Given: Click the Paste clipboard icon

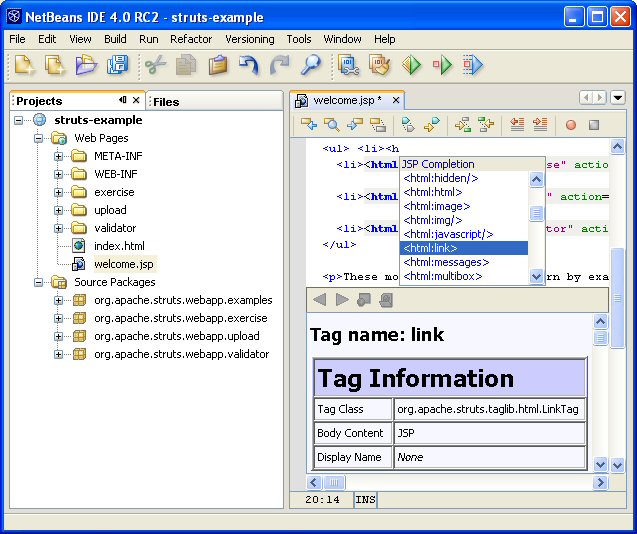Looking at the screenshot, I should click(x=217, y=66).
